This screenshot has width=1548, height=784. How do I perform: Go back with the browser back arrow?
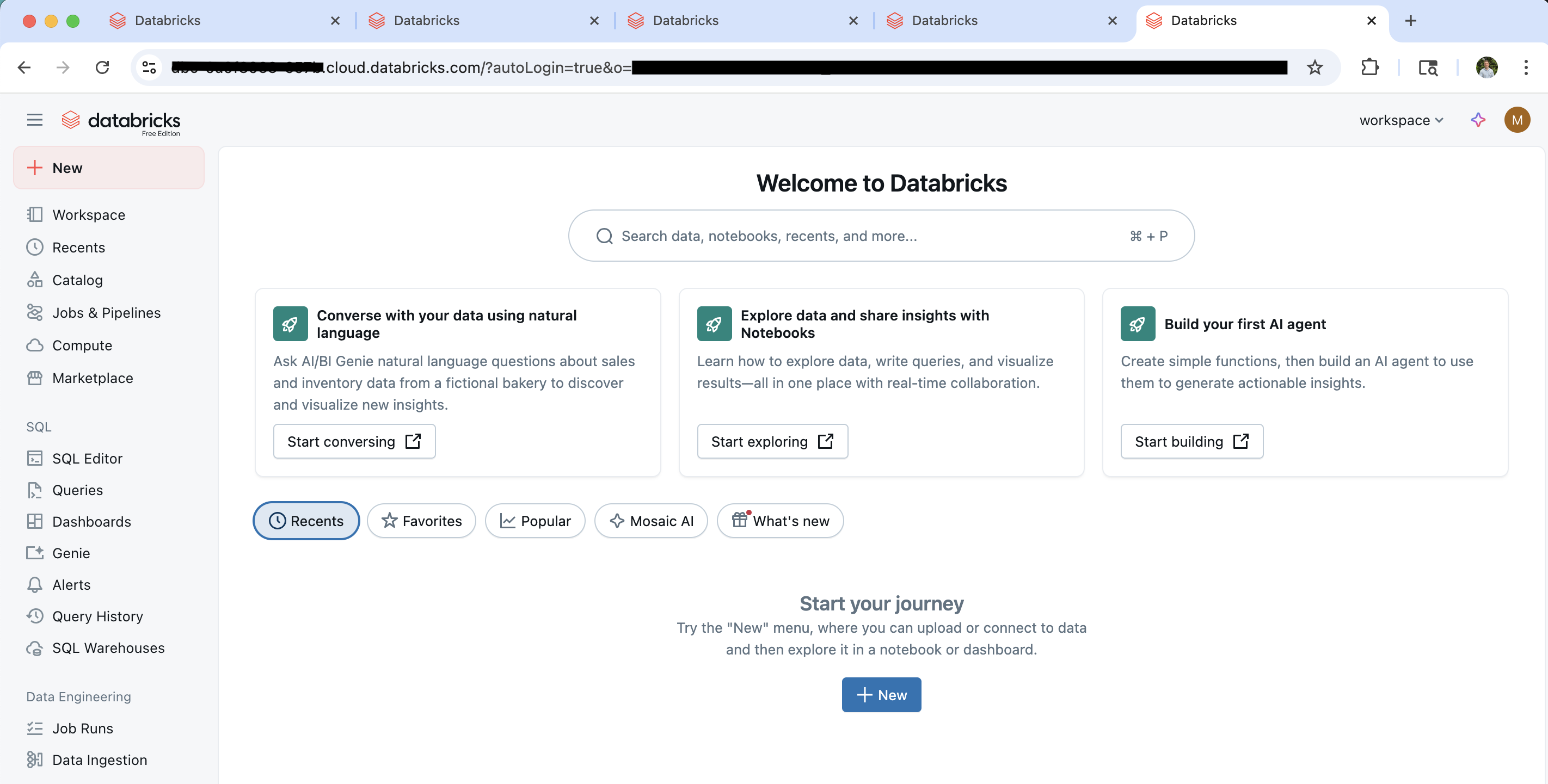(24, 67)
